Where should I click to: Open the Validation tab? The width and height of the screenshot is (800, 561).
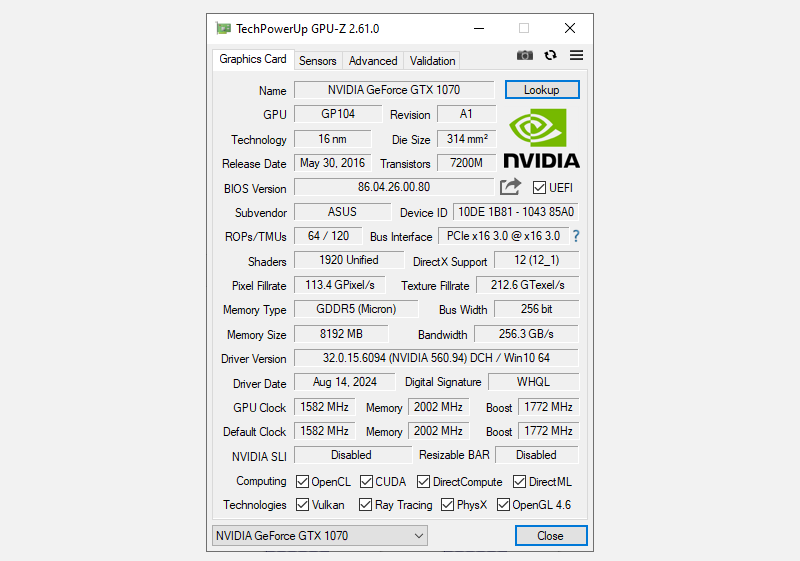tap(432, 61)
